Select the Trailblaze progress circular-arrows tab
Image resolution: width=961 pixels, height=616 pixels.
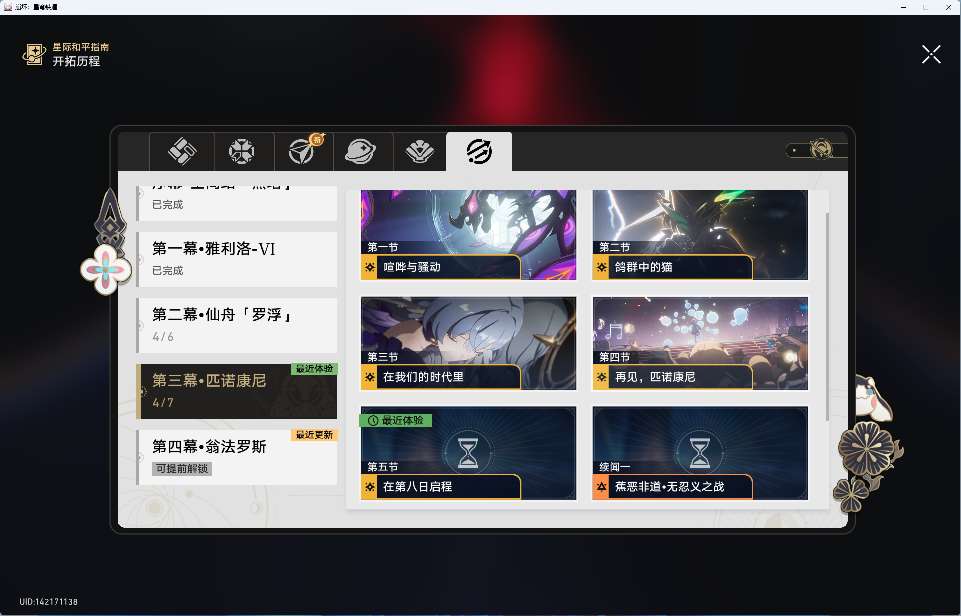[x=479, y=151]
